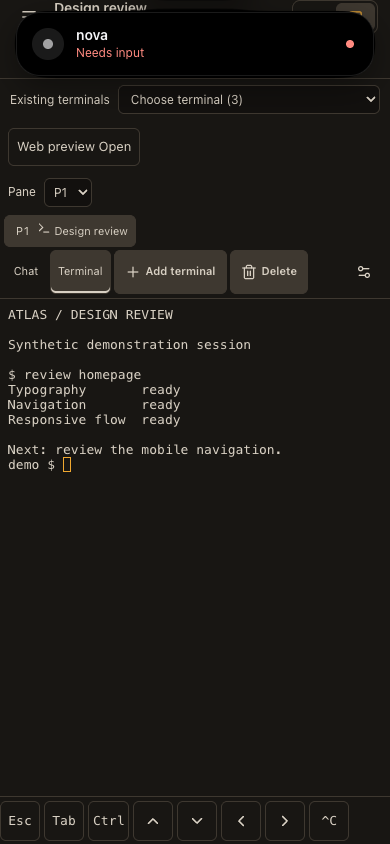The width and height of the screenshot is (390, 844).
Task: Switch to the Terminal tab
Action: pyautogui.click(x=80, y=271)
